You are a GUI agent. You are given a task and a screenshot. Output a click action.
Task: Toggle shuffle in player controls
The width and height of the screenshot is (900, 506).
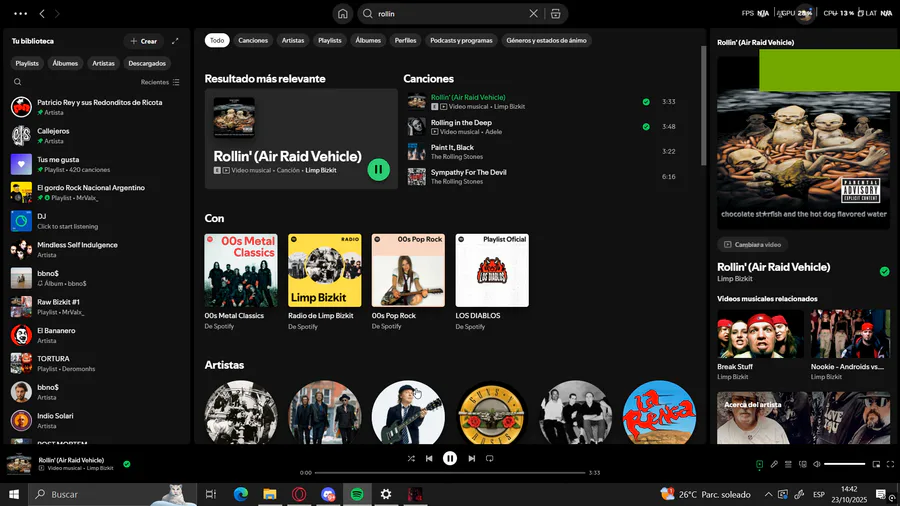click(411, 458)
